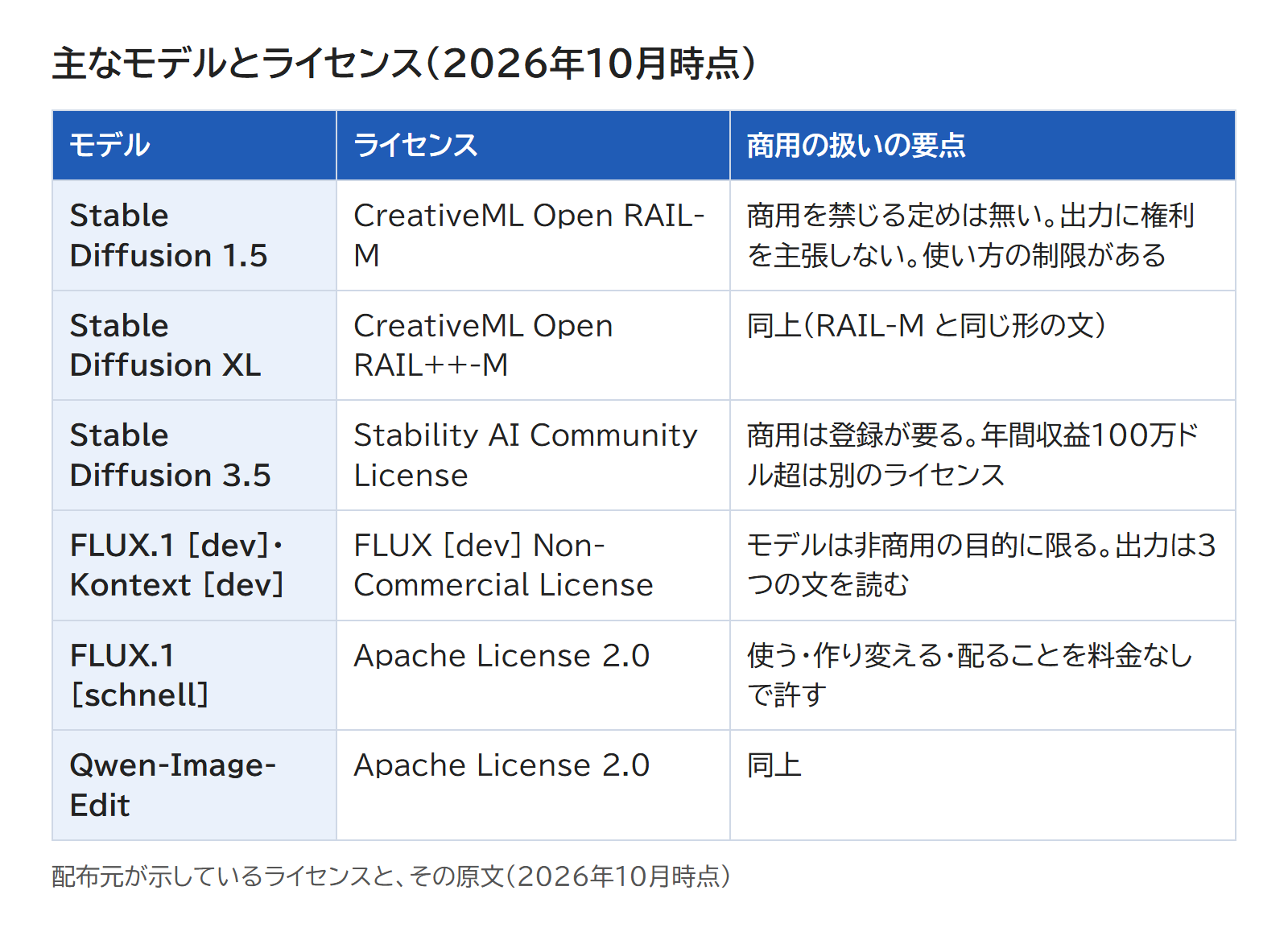
Task: Select the CreativeML Open RAIL++-M cell
Action: (533, 345)
